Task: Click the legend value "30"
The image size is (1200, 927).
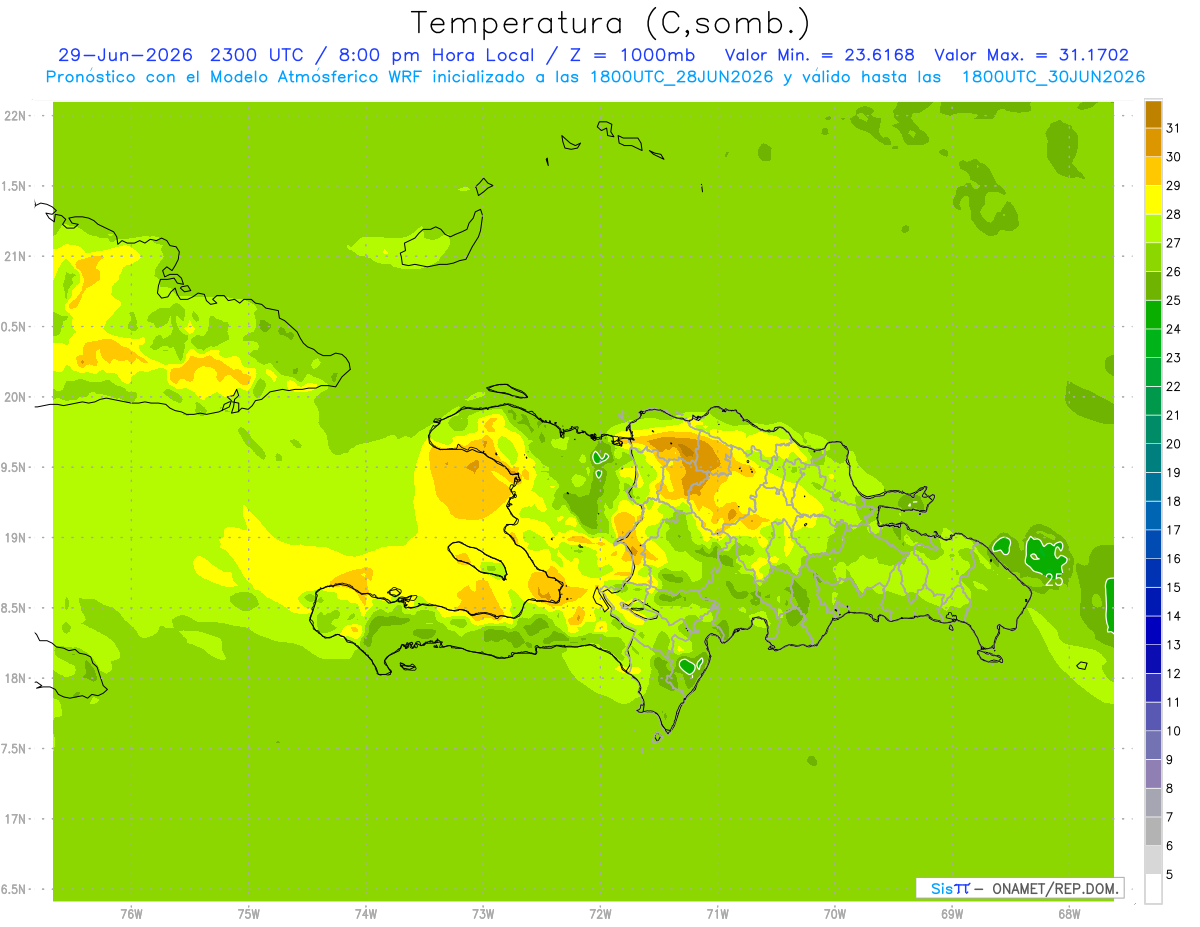Action: tap(1173, 157)
